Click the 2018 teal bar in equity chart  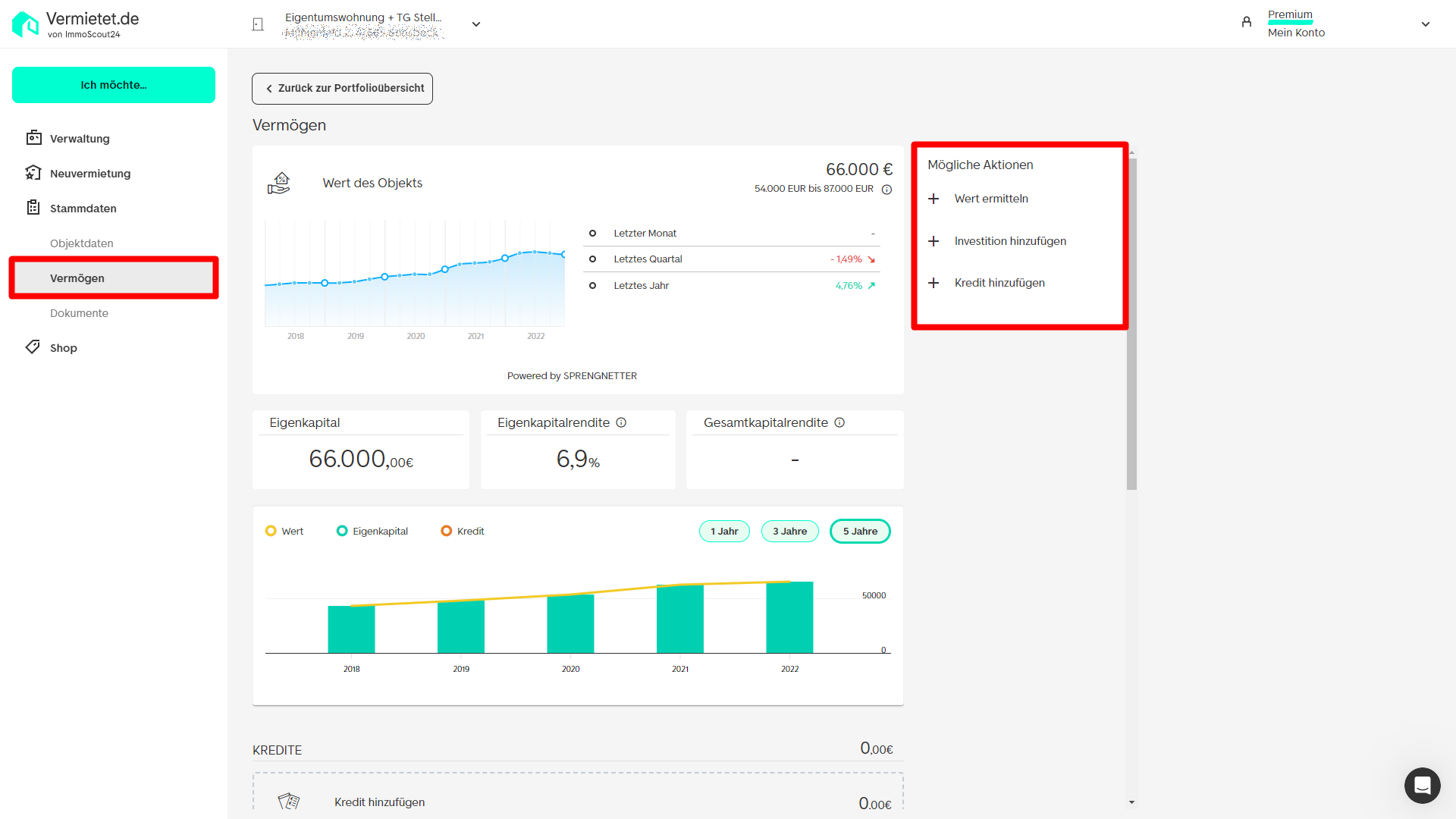[x=351, y=629]
